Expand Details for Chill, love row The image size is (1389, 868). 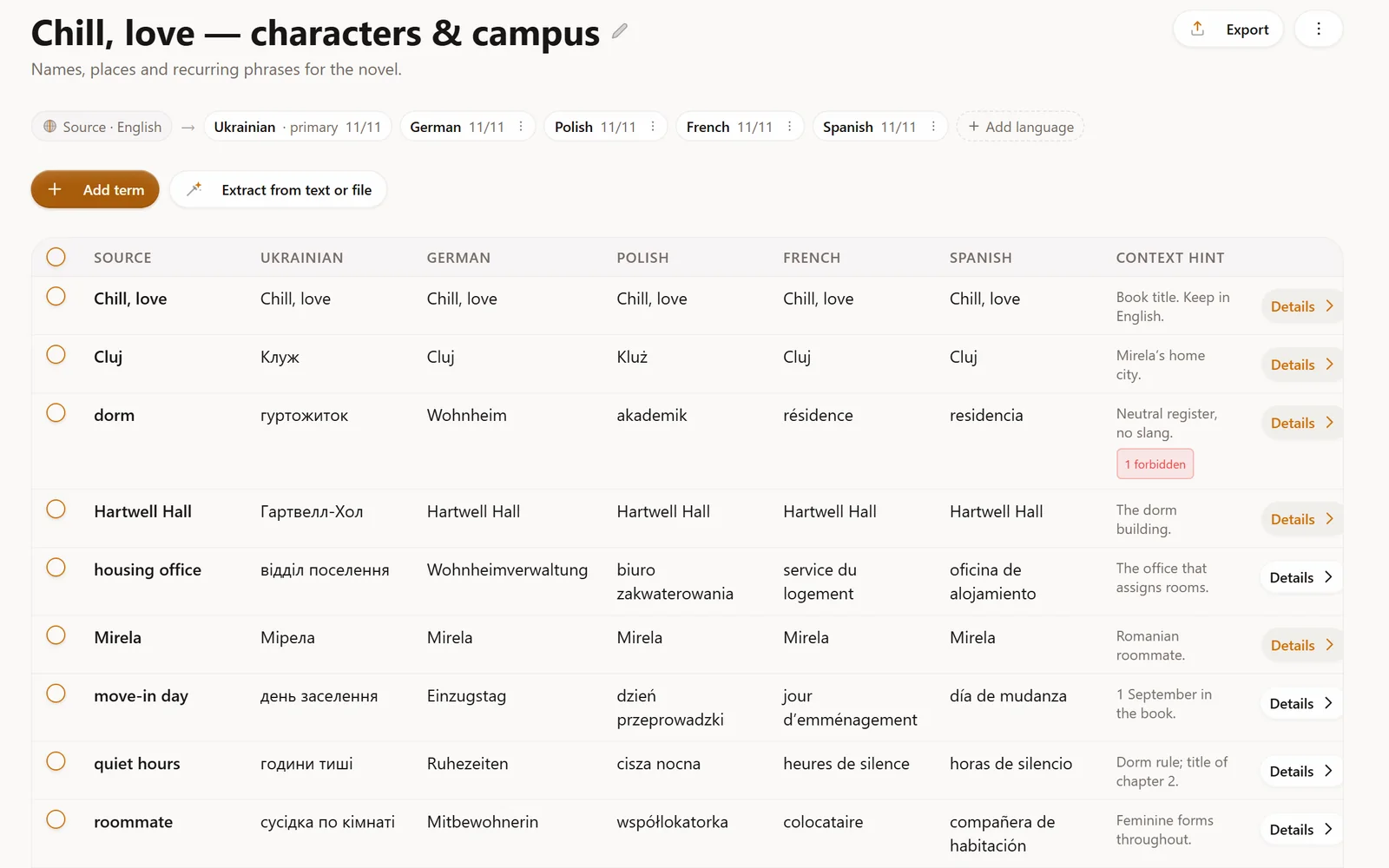pyautogui.click(x=1301, y=306)
